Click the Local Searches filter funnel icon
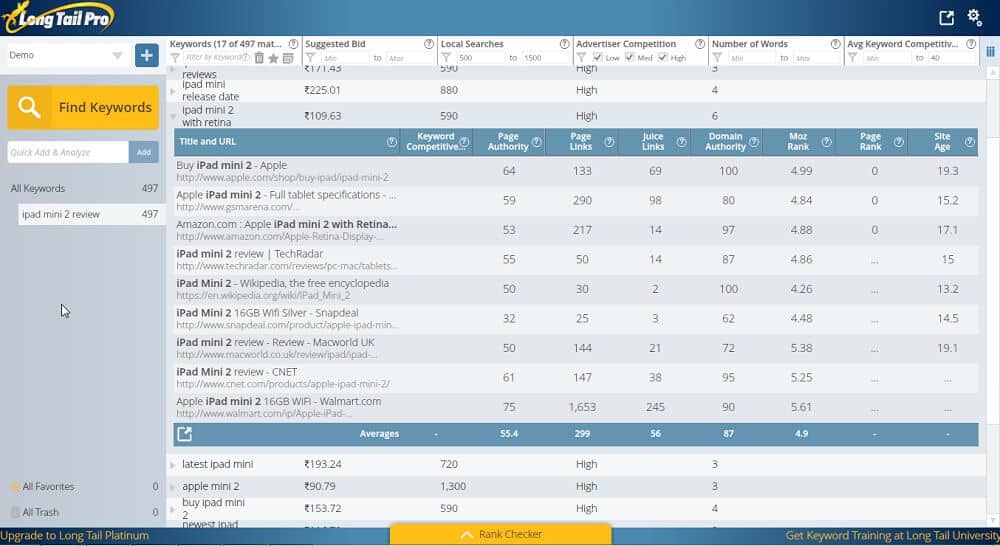This screenshot has width=1000, height=546. [x=446, y=58]
